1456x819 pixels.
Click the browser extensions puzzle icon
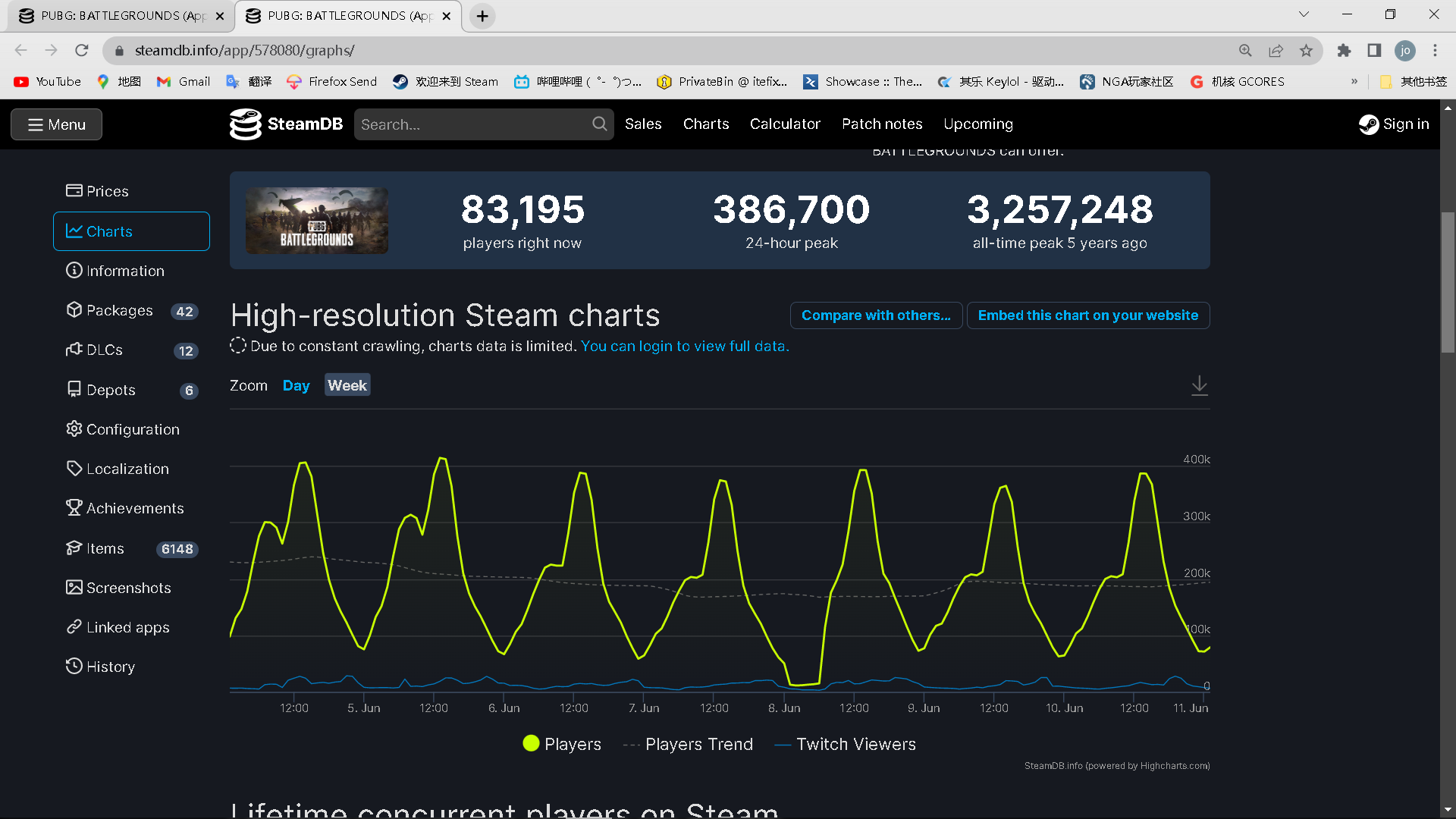click(x=1344, y=51)
